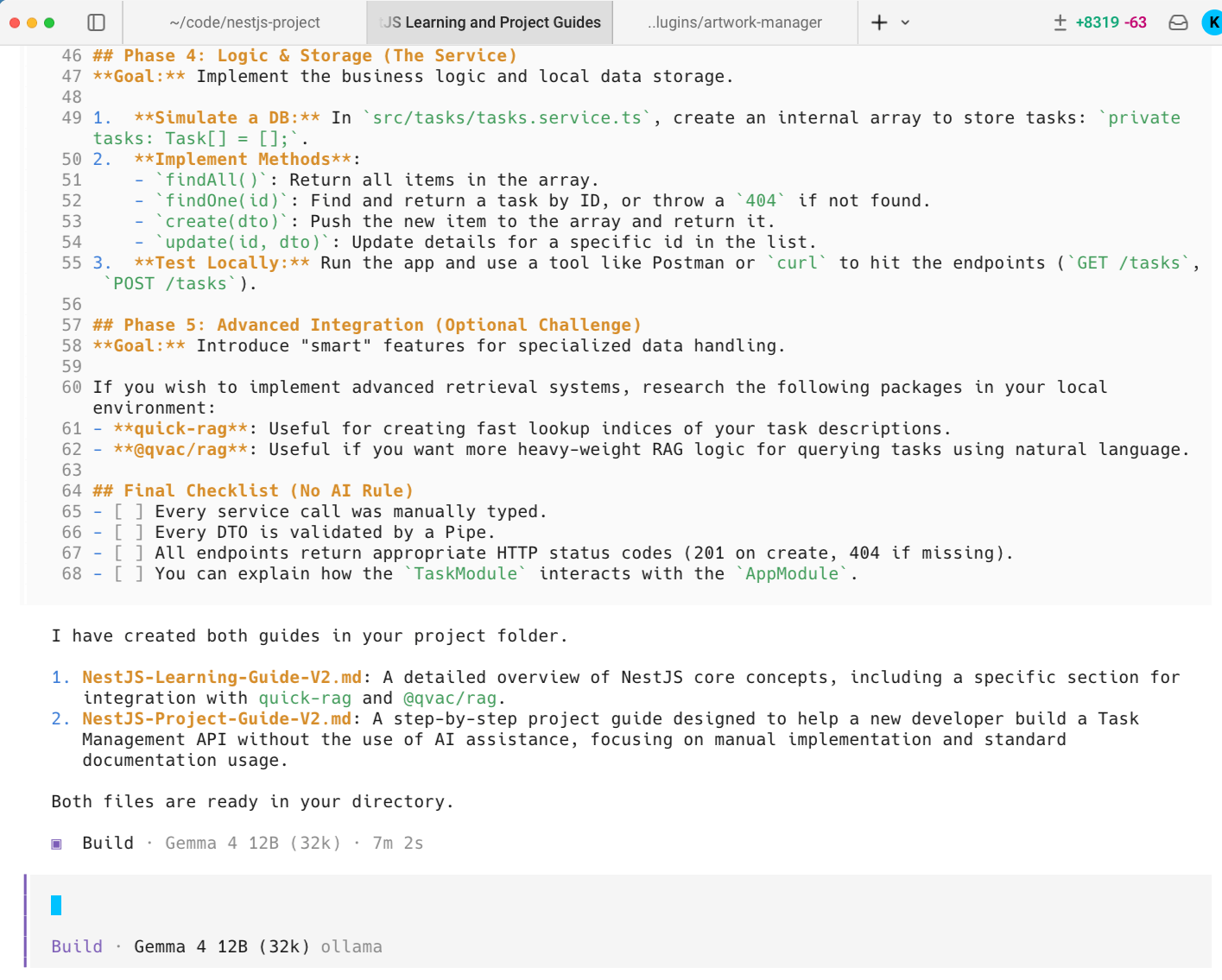Screen dimensions: 1222x980
Task: Click the `update(id, dto)` method text
Action: coord(243,242)
